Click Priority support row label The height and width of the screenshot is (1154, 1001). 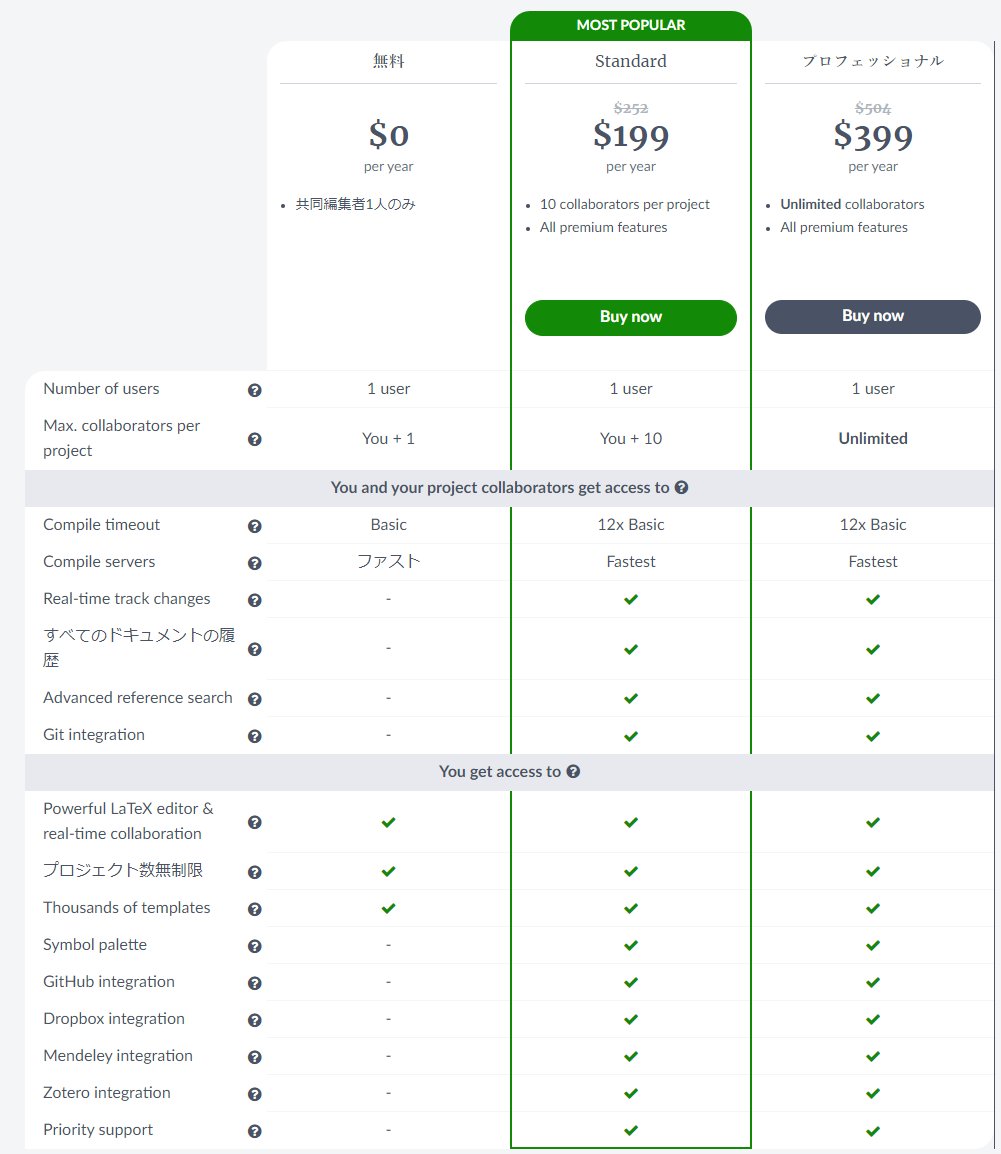click(98, 1130)
